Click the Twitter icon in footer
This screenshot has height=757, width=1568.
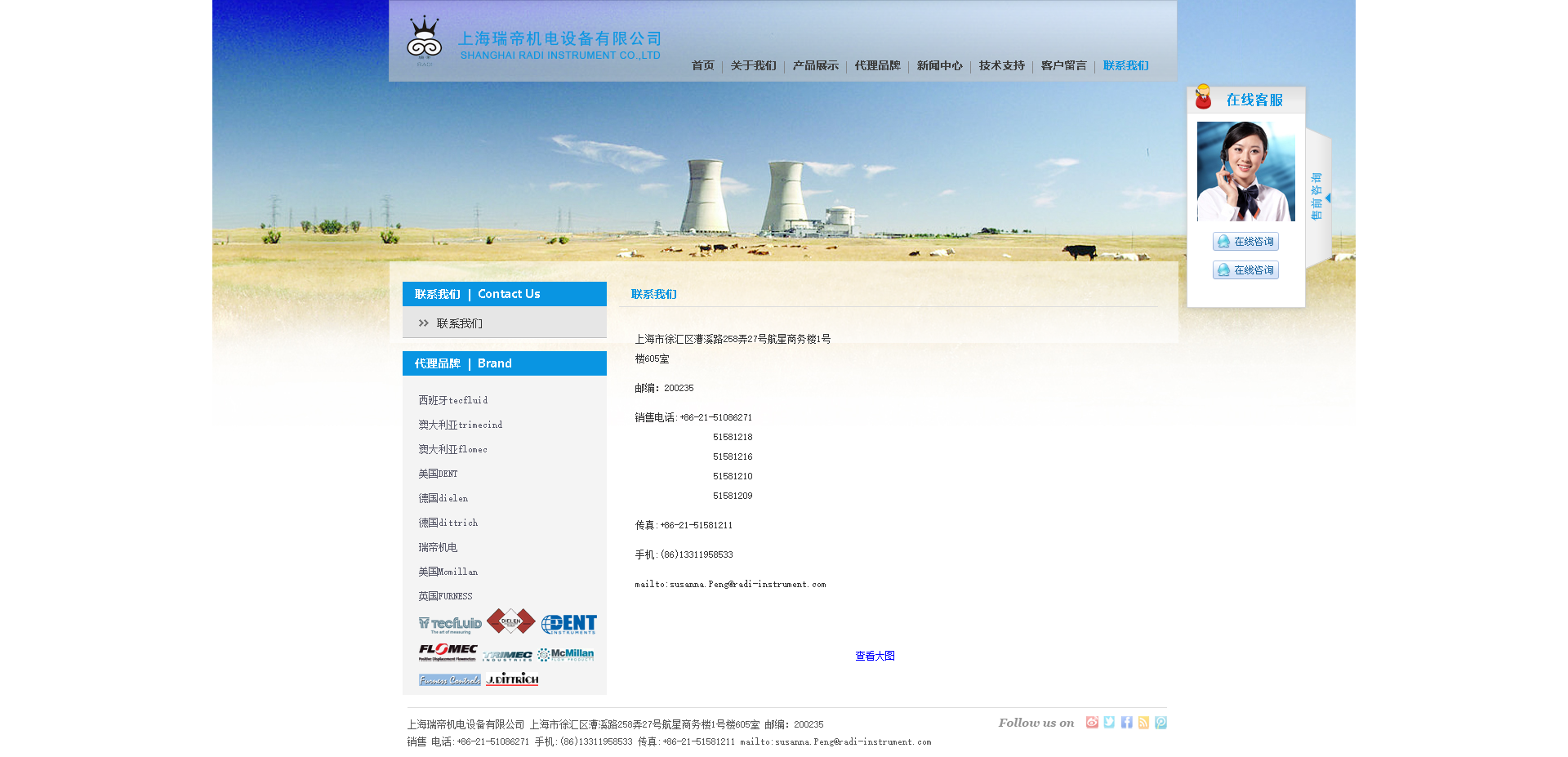(1109, 723)
